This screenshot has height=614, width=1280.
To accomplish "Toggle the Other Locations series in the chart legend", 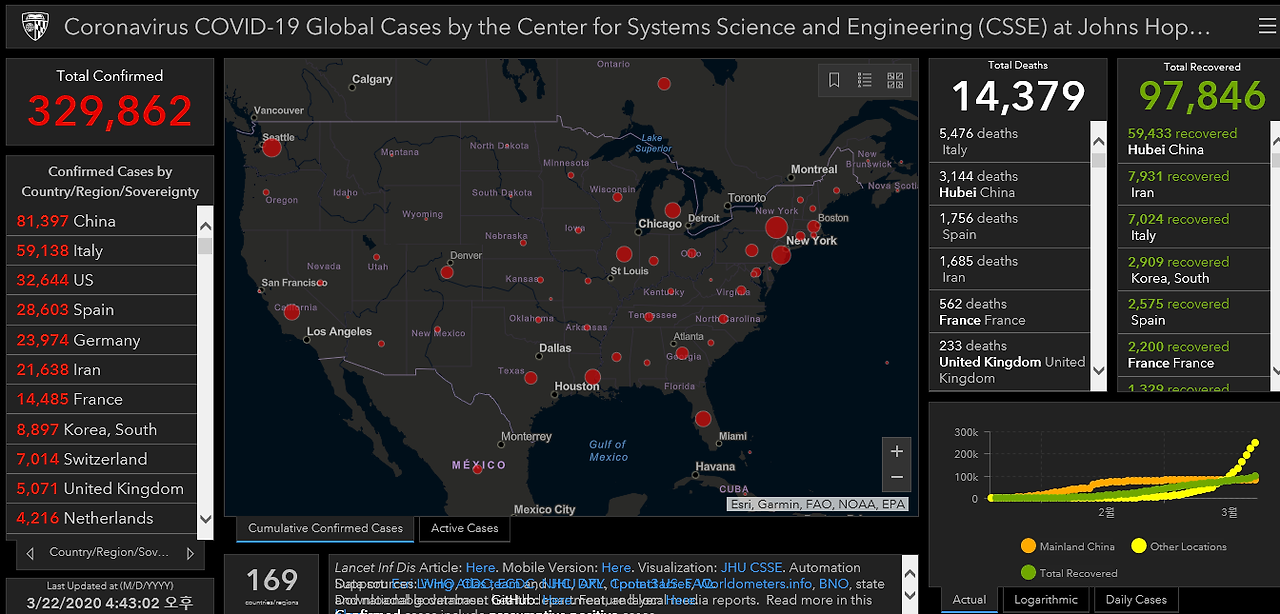I will coord(1178,546).
